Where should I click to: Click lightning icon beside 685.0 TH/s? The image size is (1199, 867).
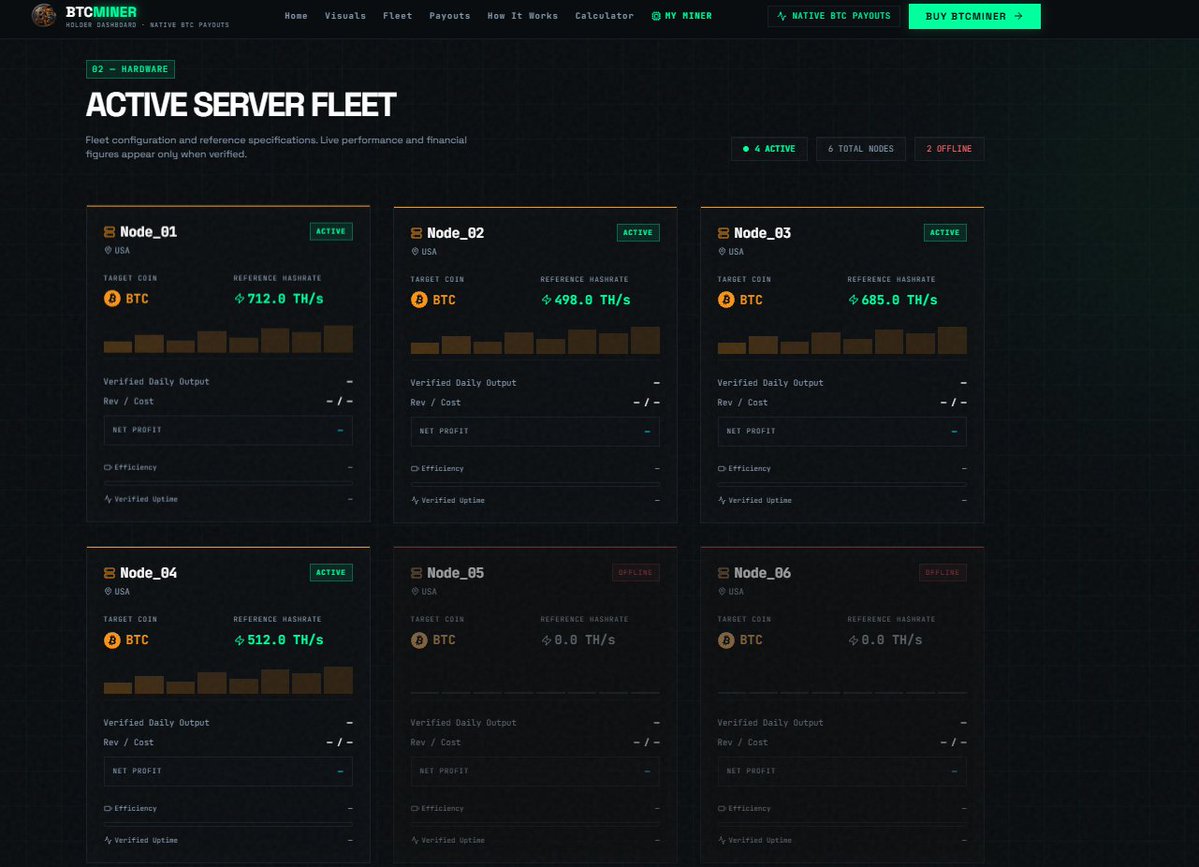(853, 300)
